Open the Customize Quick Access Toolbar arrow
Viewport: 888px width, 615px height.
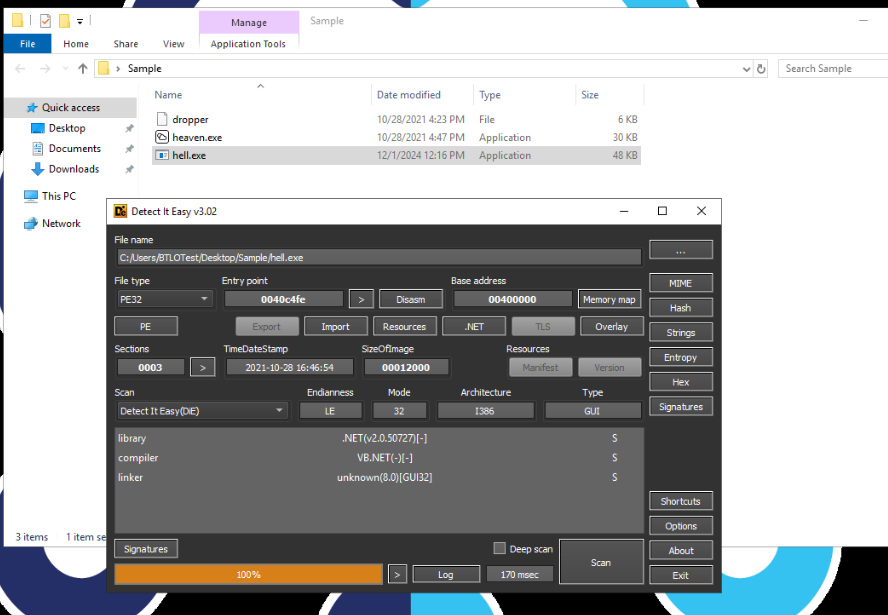[80, 22]
